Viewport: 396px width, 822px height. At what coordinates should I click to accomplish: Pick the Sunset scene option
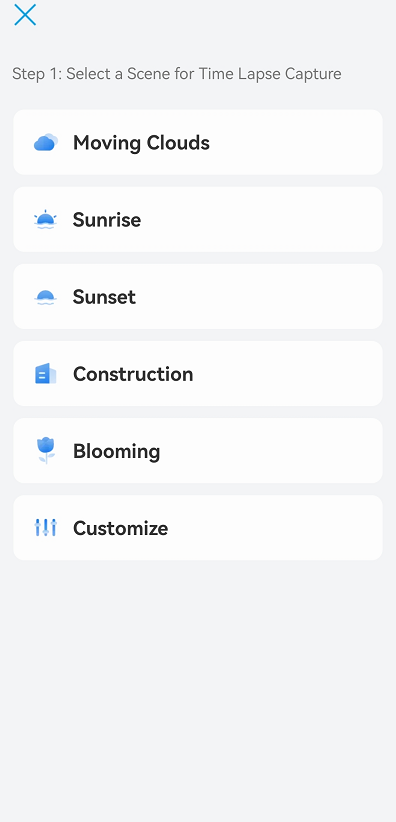coord(198,296)
